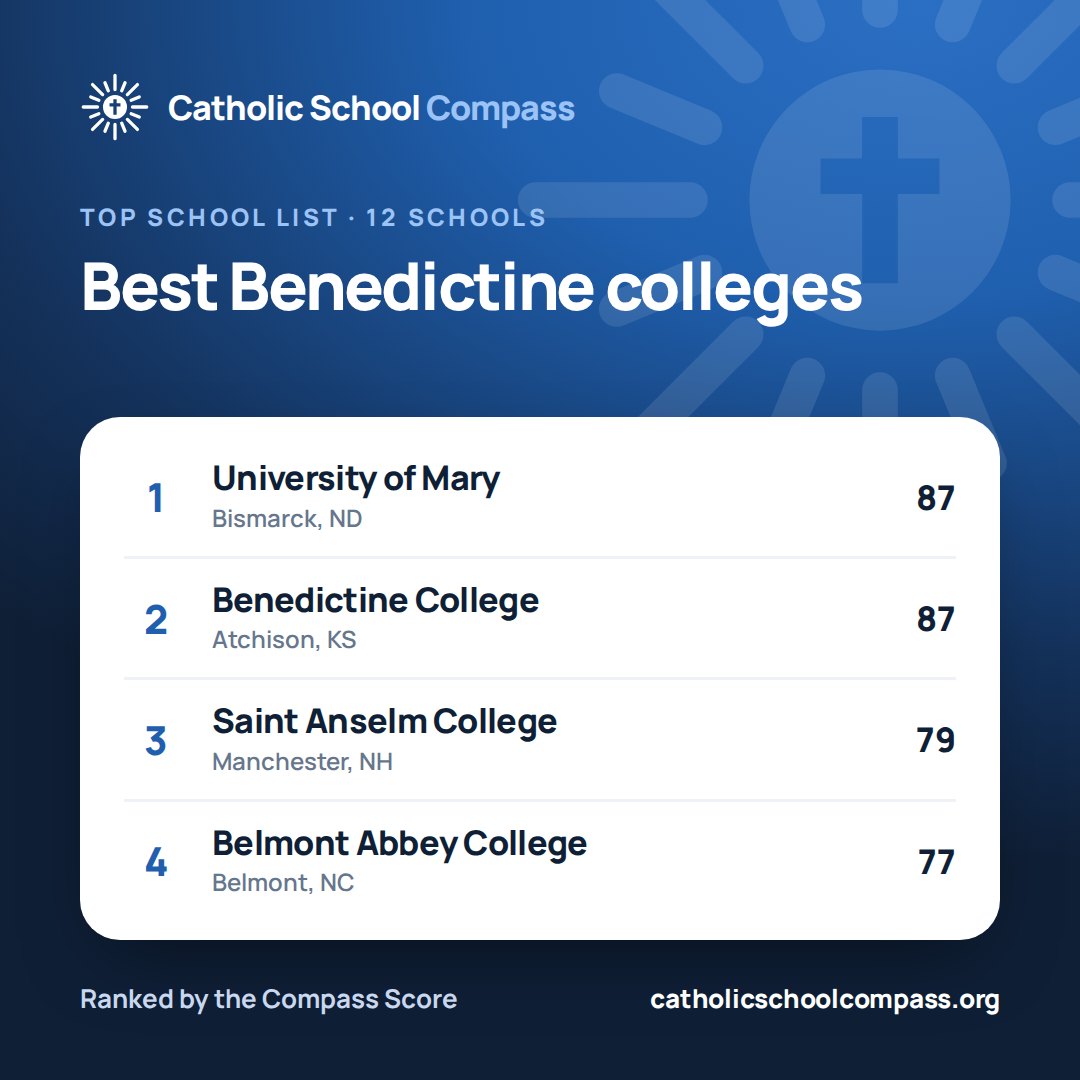Click the "Best Benedictine colleges" heading
The width and height of the screenshot is (1080, 1080).
point(471,289)
